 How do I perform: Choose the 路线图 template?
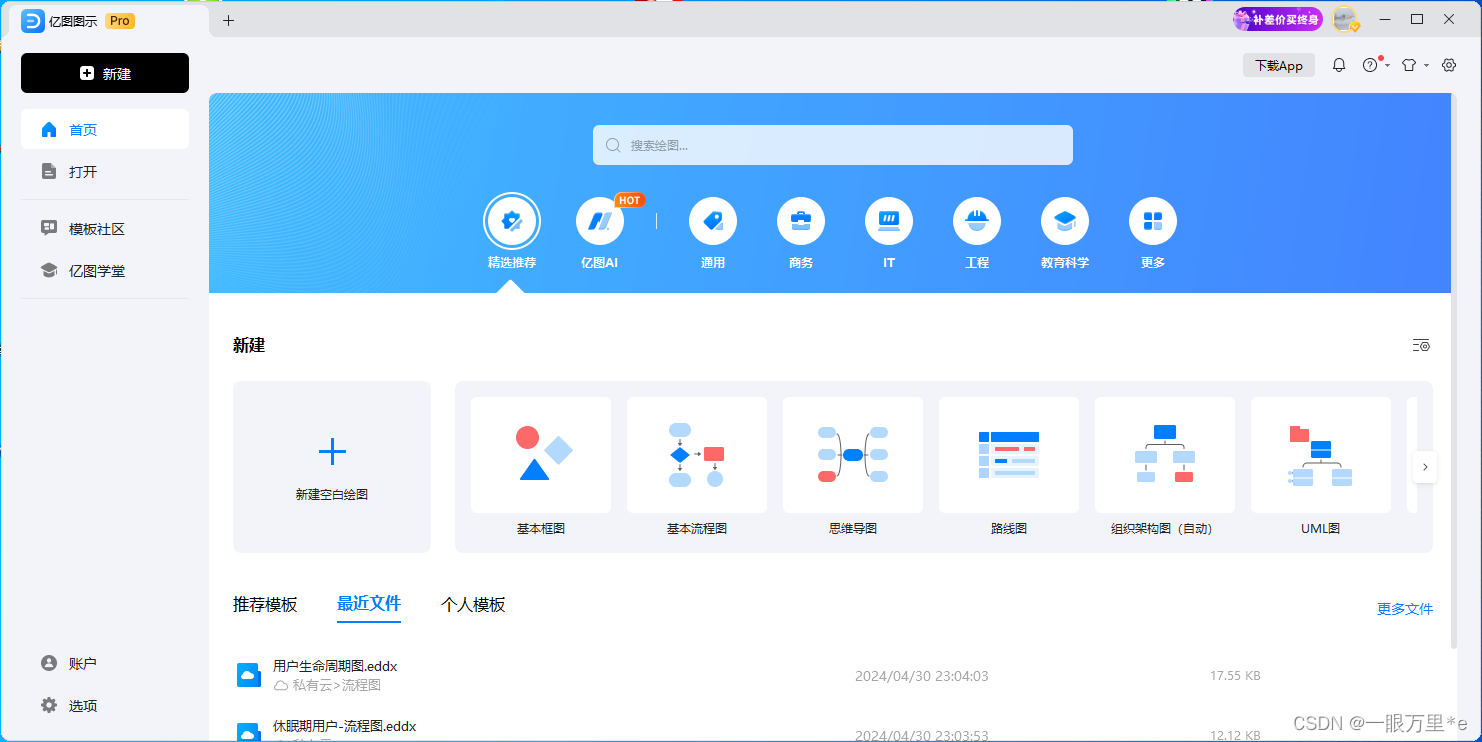pyautogui.click(x=1009, y=466)
